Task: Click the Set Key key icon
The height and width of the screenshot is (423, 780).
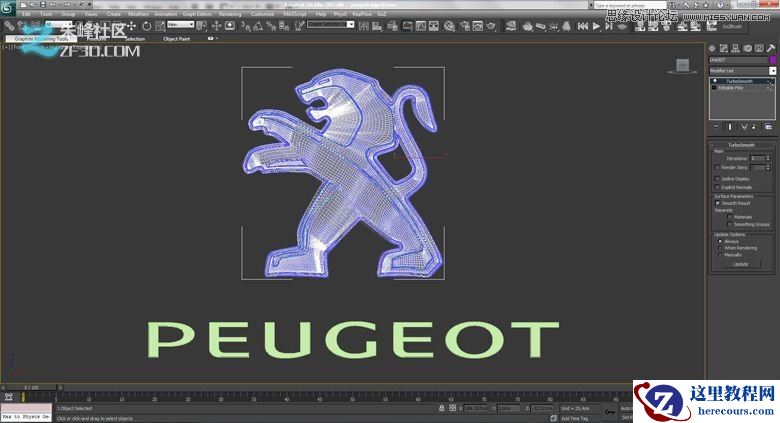Action: pos(610,412)
